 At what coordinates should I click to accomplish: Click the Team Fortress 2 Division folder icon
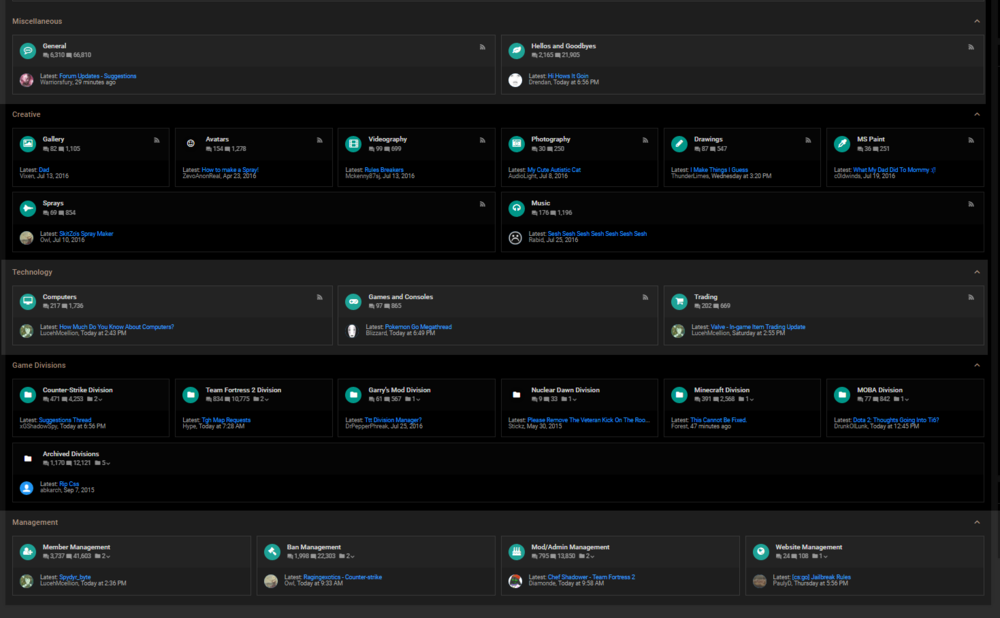190,395
